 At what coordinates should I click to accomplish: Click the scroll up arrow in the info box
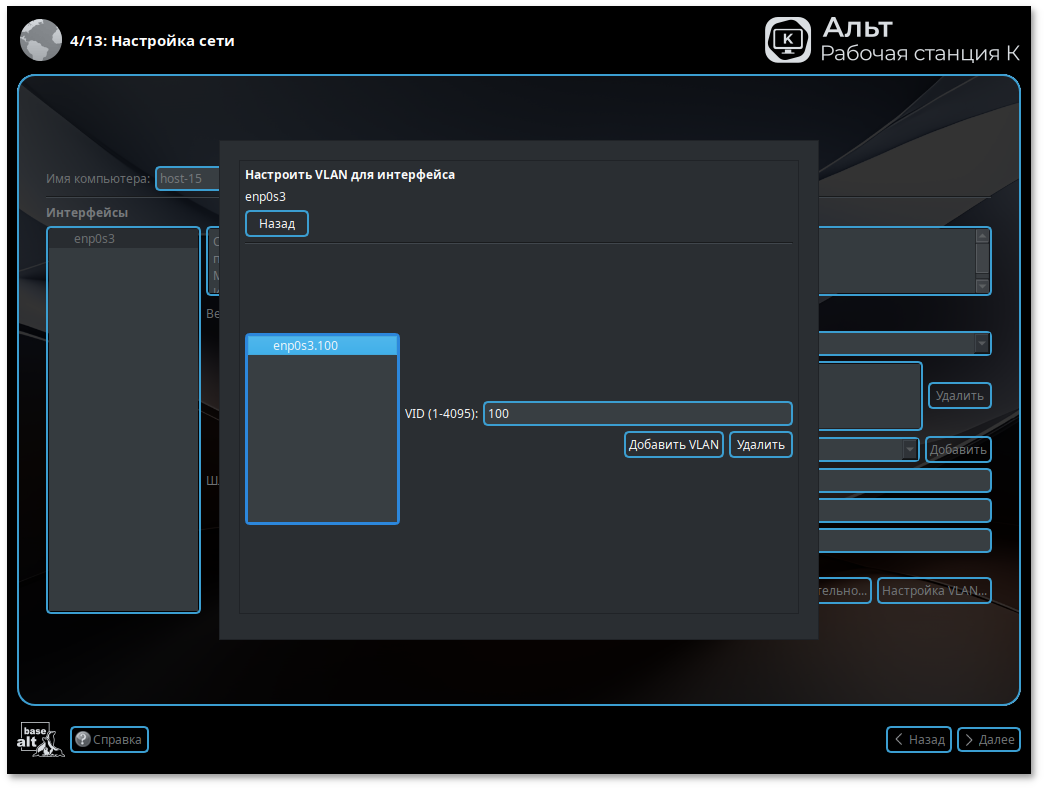coord(982,237)
